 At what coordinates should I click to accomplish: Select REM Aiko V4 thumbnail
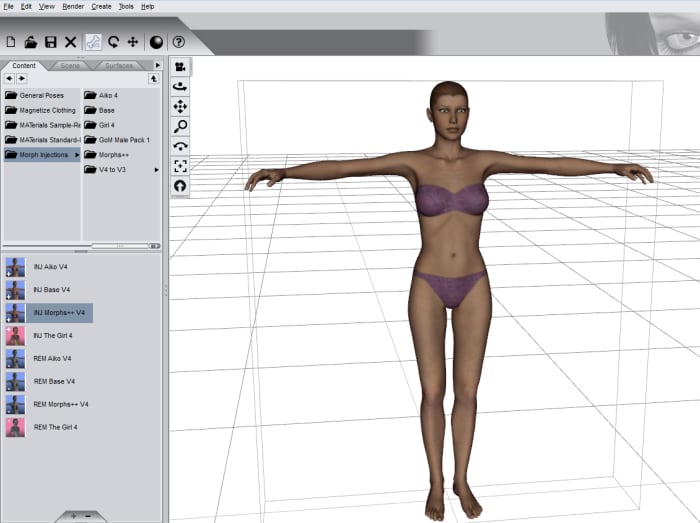click(15, 359)
